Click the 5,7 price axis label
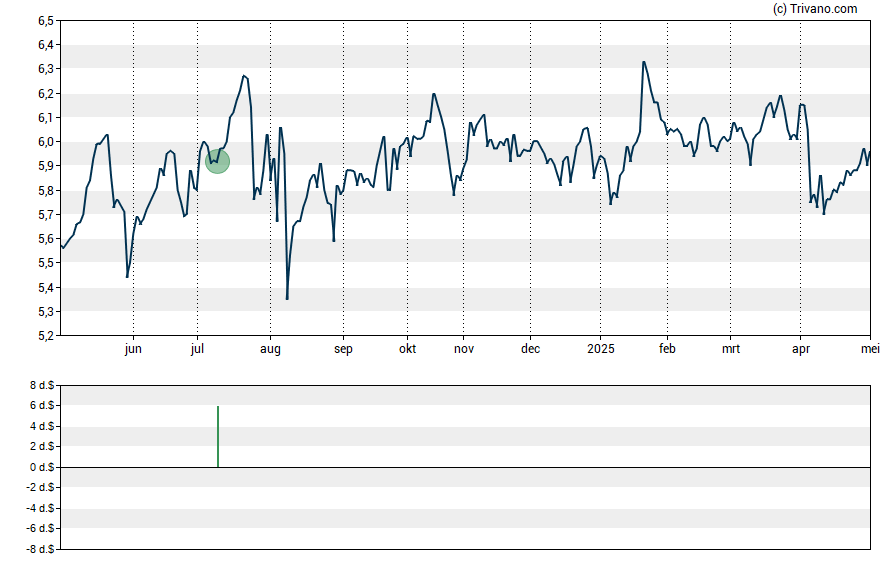888x565 pixels. (46, 215)
